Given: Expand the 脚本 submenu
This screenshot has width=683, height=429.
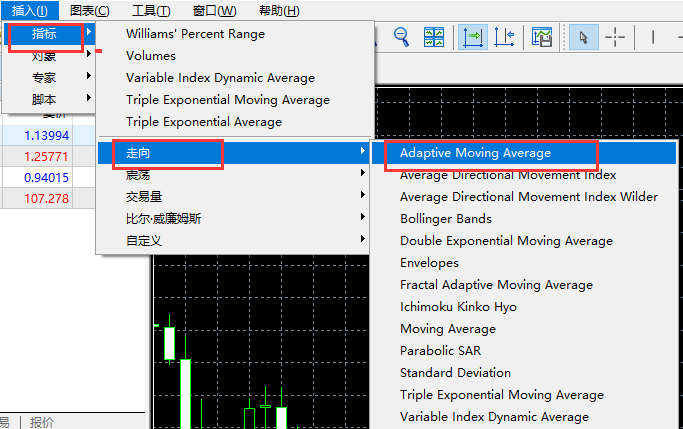Looking at the screenshot, I should click(50, 99).
